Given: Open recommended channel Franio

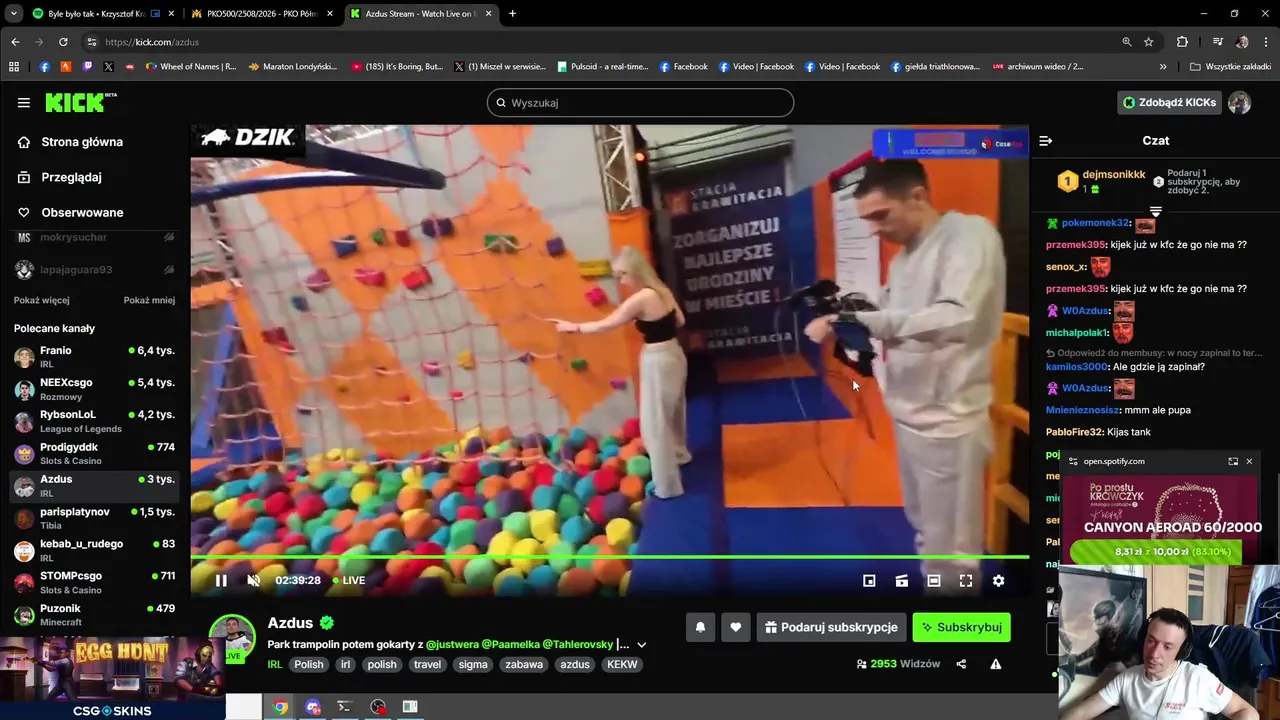Looking at the screenshot, I should 95,357.
